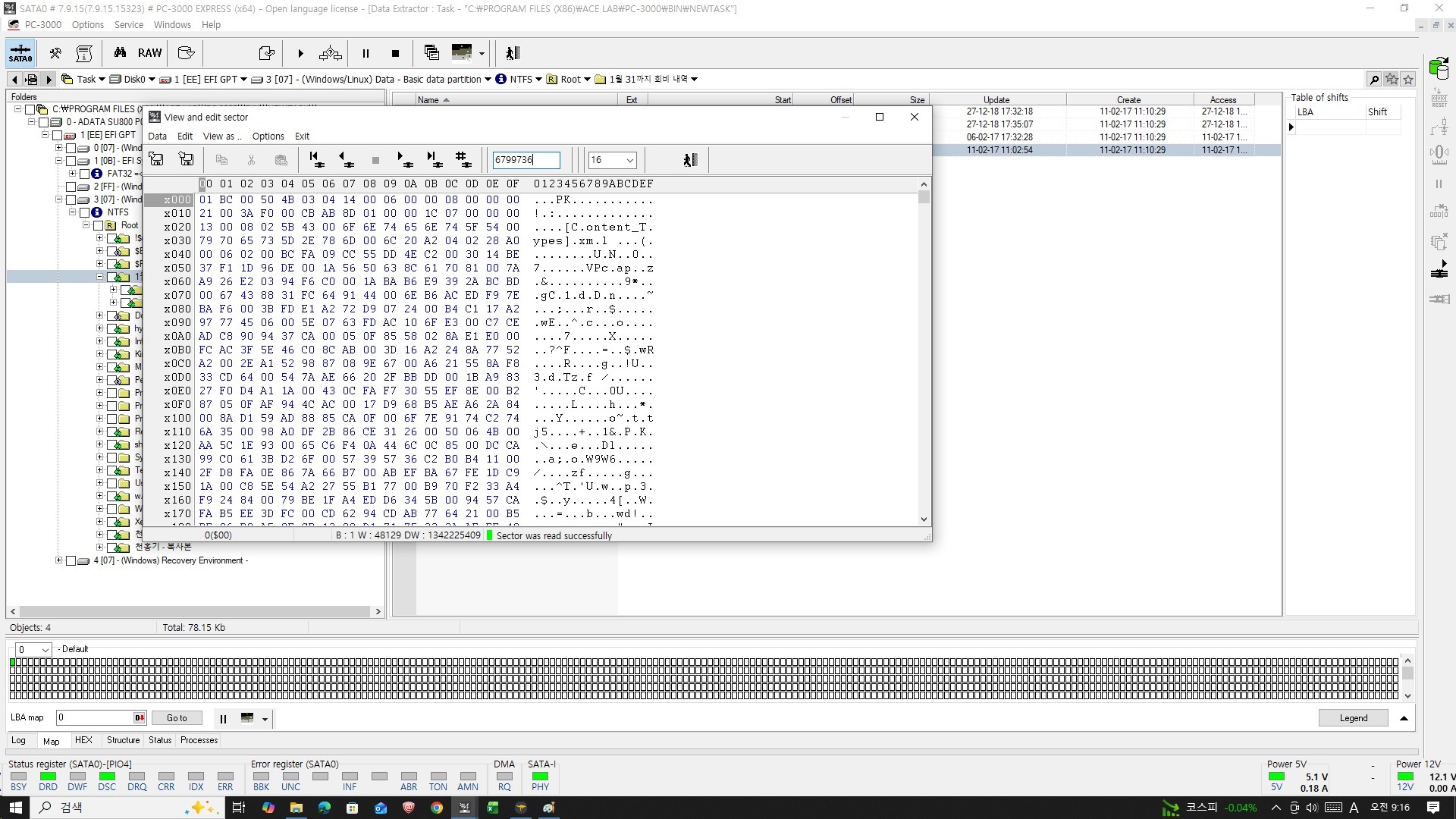
Task: Open the map display mode dropdown arrow
Action: click(482, 53)
